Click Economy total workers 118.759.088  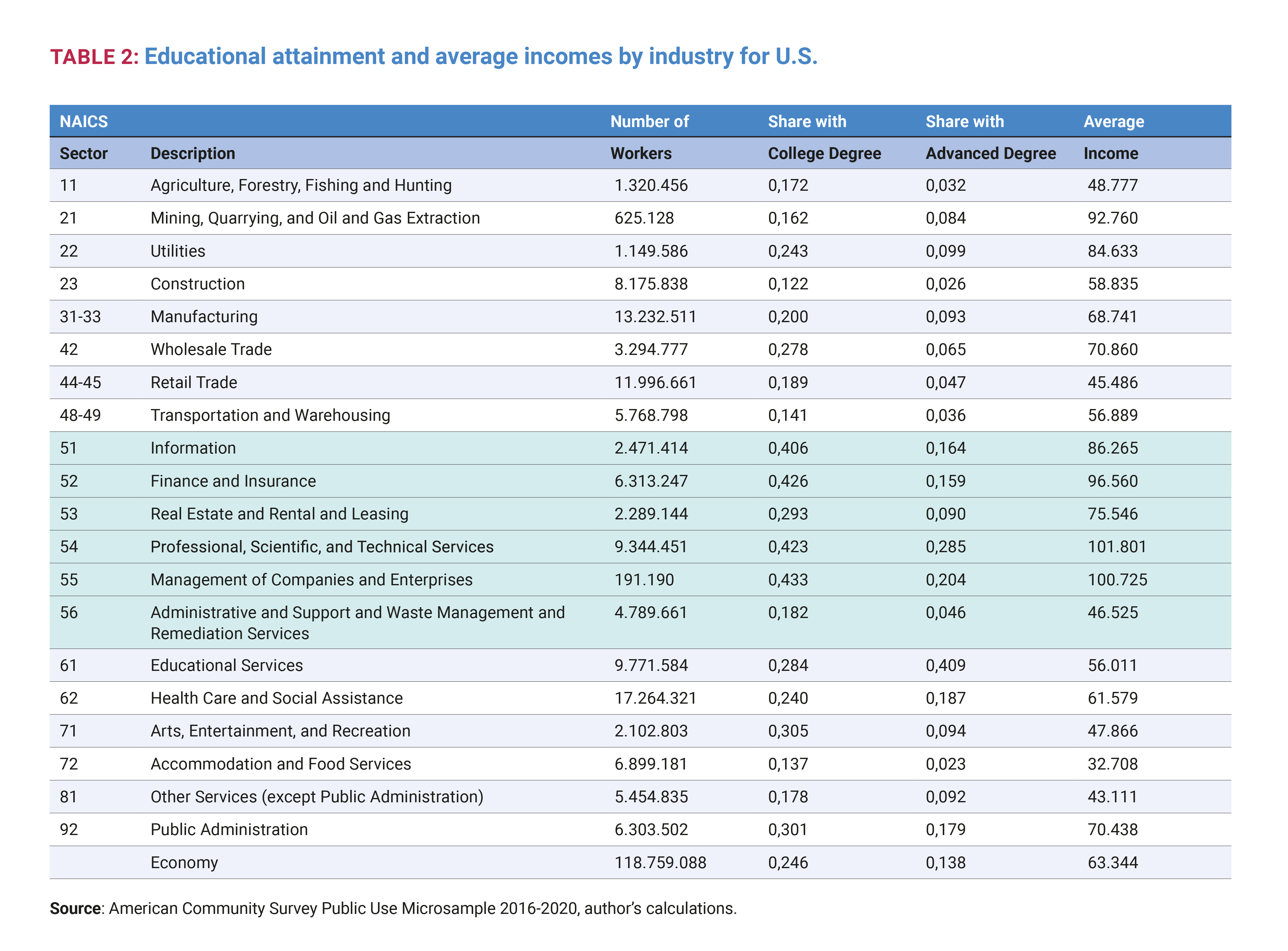[660, 862]
